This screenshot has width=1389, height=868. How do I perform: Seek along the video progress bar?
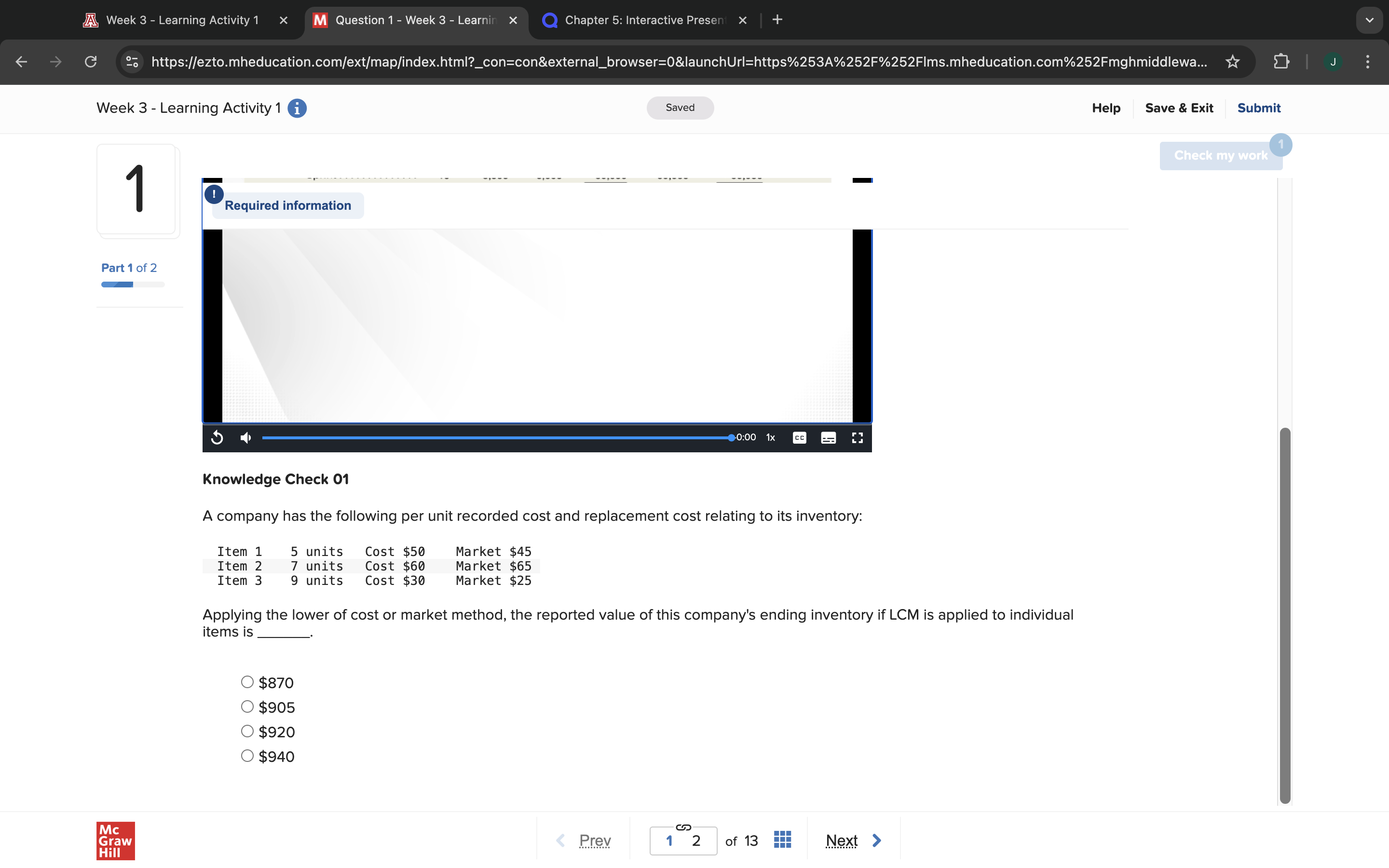click(x=496, y=438)
